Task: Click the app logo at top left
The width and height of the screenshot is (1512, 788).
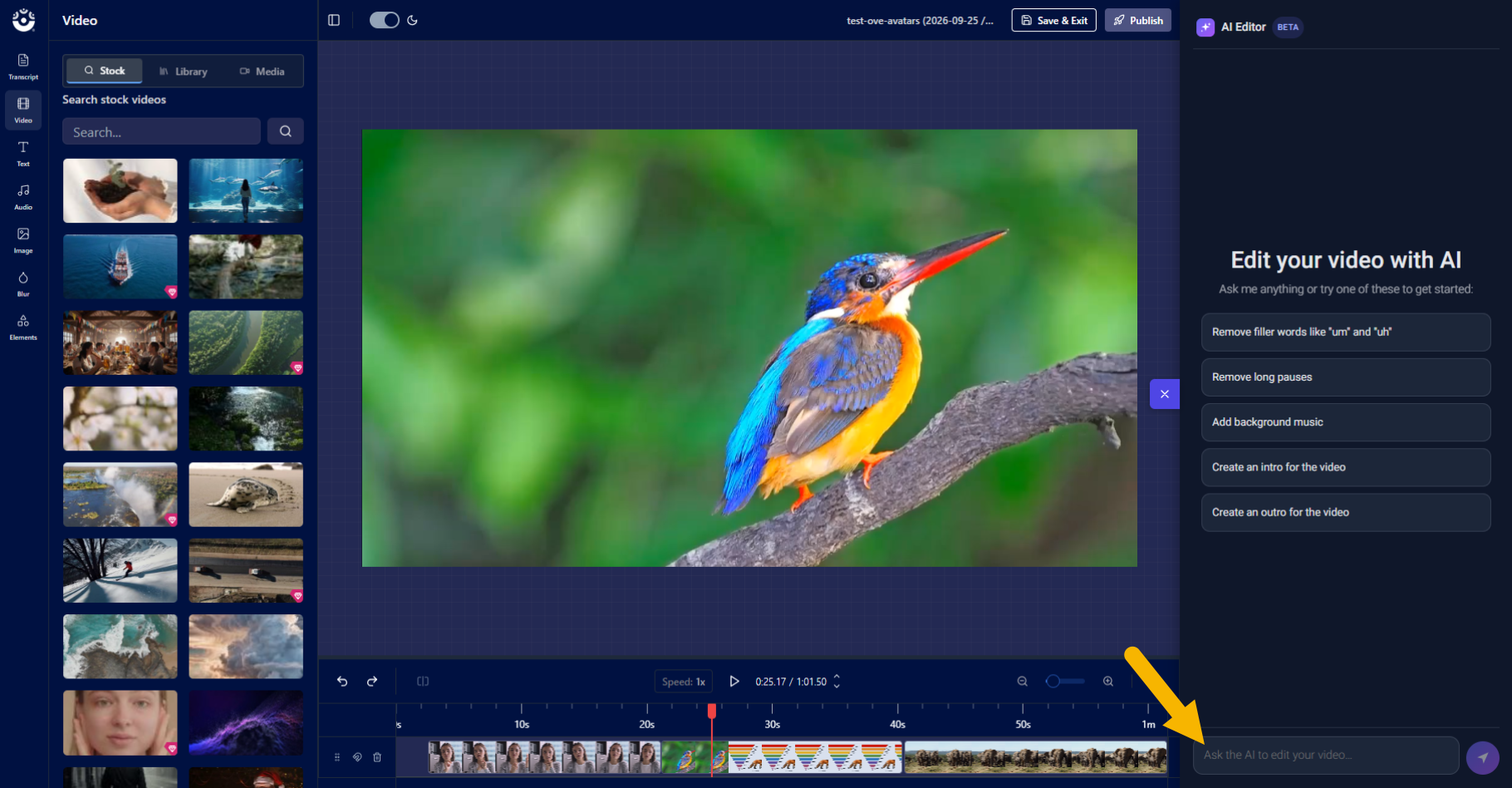Action: (24, 20)
